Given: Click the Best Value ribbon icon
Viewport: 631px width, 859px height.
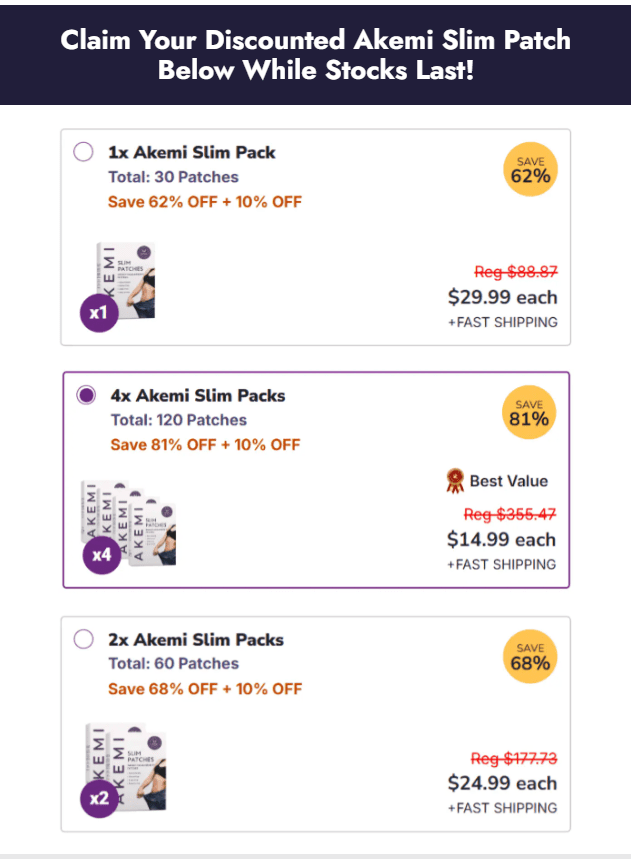Looking at the screenshot, I should click(455, 480).
